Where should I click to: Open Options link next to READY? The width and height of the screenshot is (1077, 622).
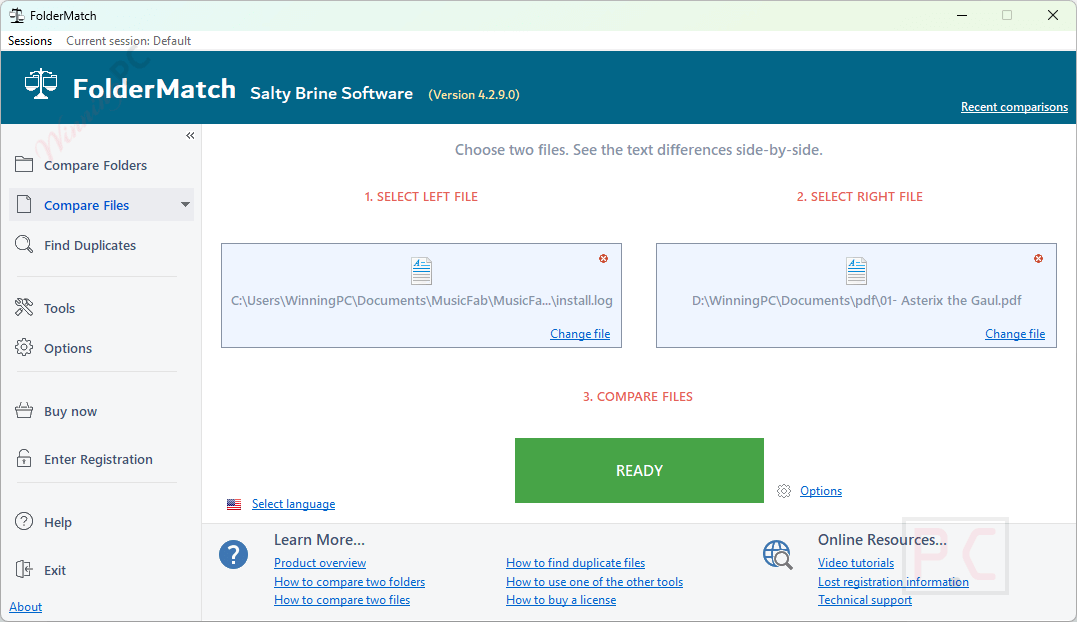click(x=821, y=491)
